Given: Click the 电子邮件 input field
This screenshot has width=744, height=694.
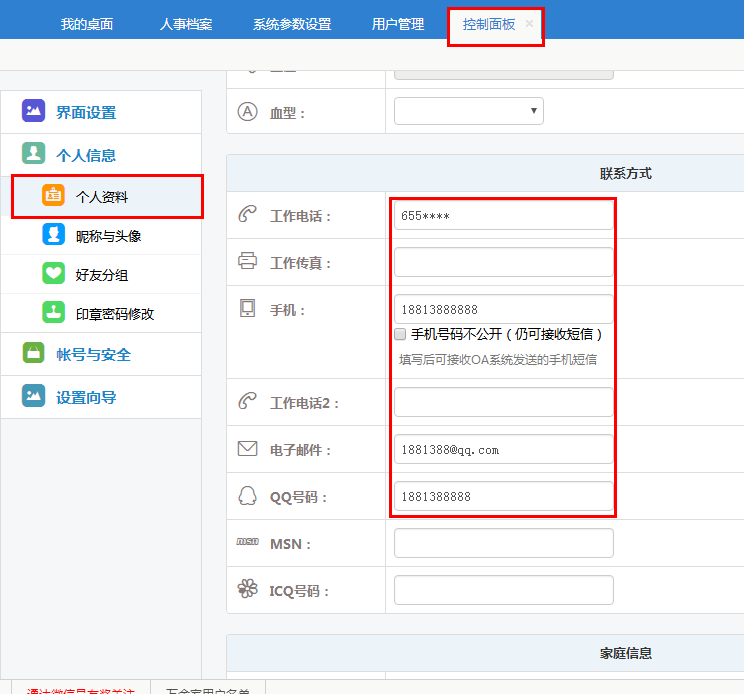Looking at the screenshot, I should click(x=503, y=450).
